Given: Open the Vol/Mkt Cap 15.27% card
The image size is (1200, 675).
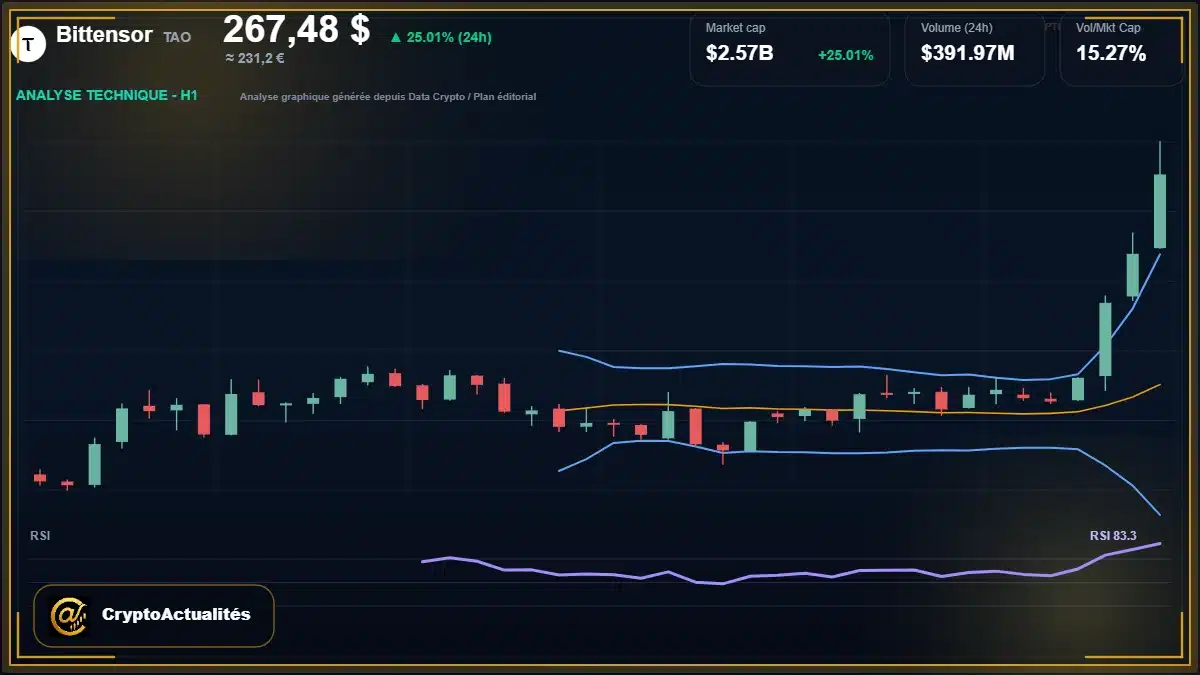Looking at the screenshot, I should (1121, 48).
